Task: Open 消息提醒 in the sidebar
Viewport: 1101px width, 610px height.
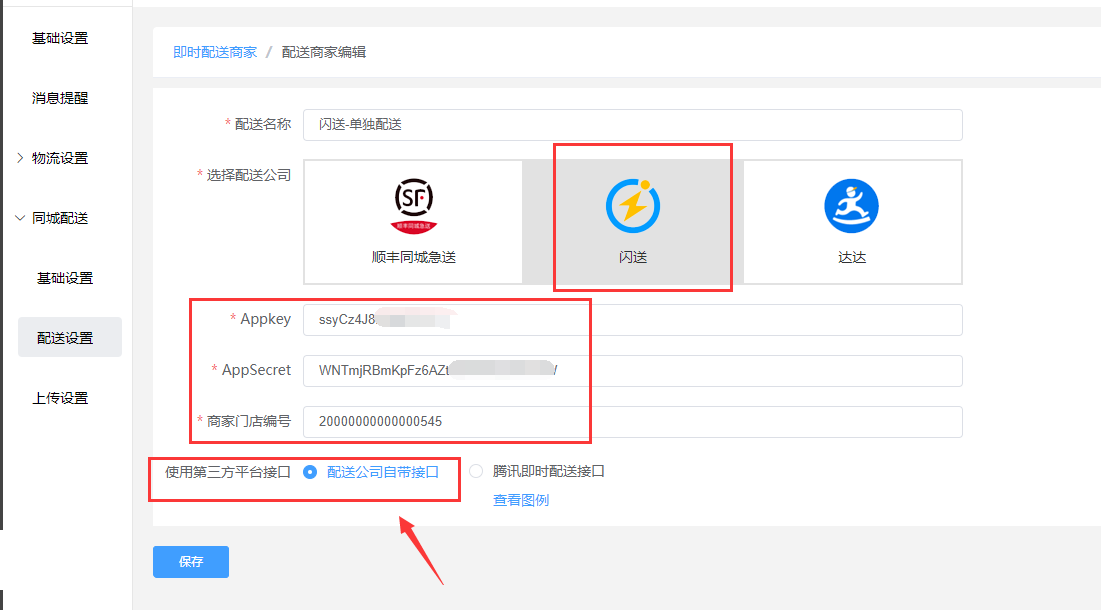Action: (60, 98)
